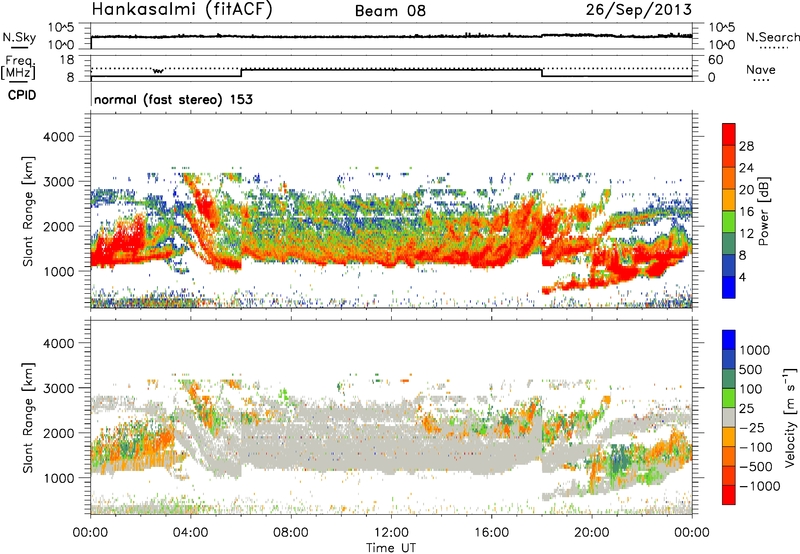The width and height of the screenshot is (800, 554).
Task: Click 1000 tick on velocity panel axis
Action: 58,478
